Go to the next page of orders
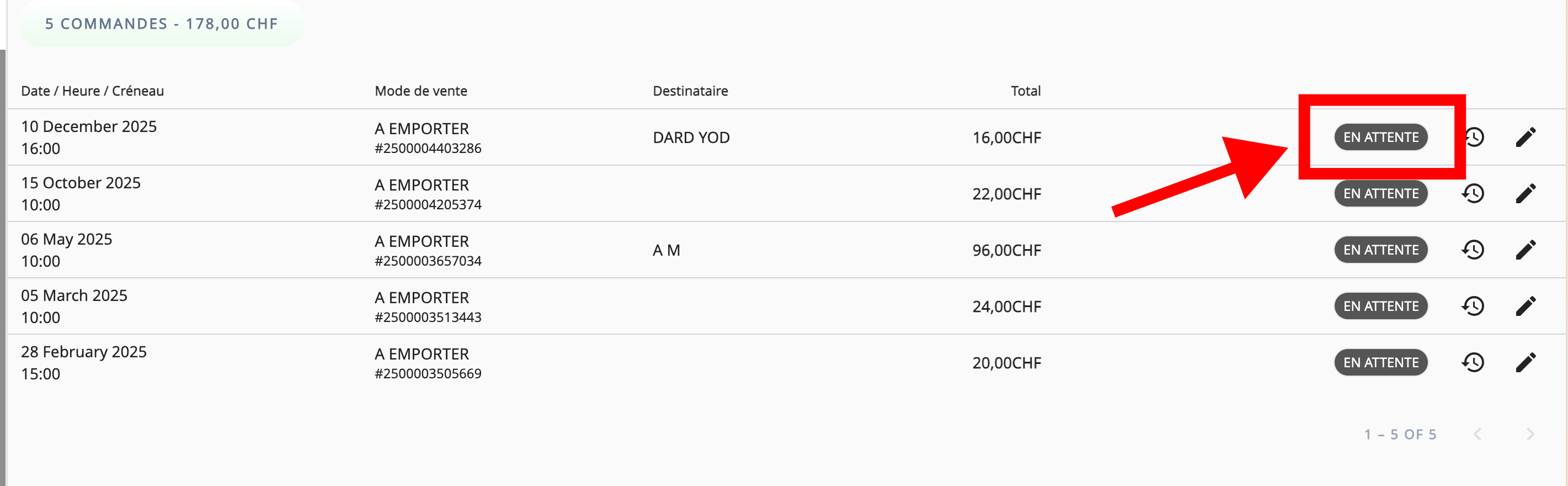1568x486 pixels. pyautogui.click(x=1530, y=434)
